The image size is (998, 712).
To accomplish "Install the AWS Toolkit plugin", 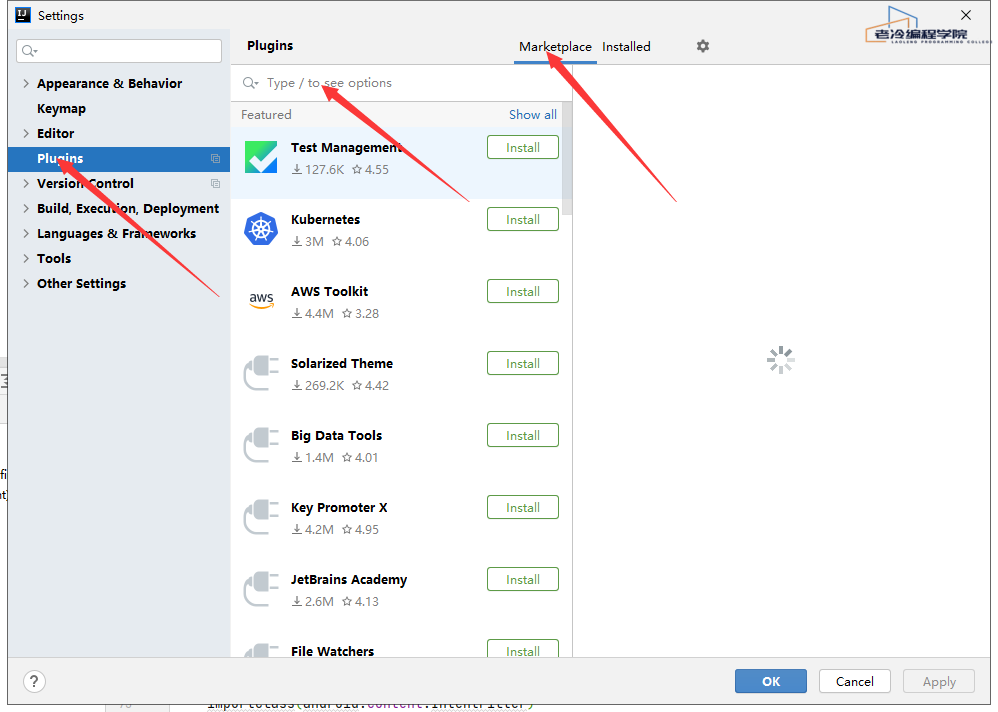I will [x=523, y=291].
